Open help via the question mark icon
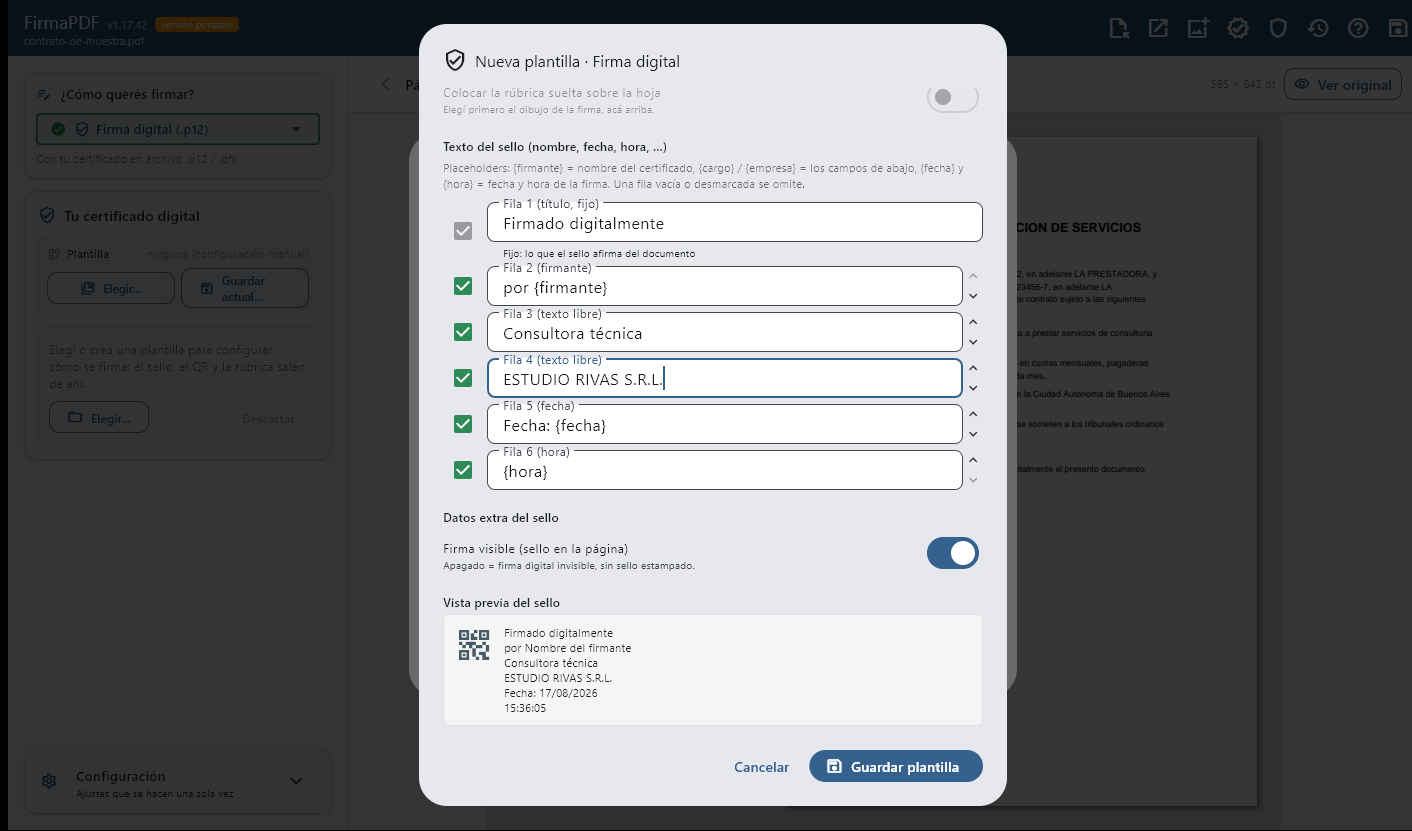The height and width of the screenshot is (831, 1412). pos(1358,28)
